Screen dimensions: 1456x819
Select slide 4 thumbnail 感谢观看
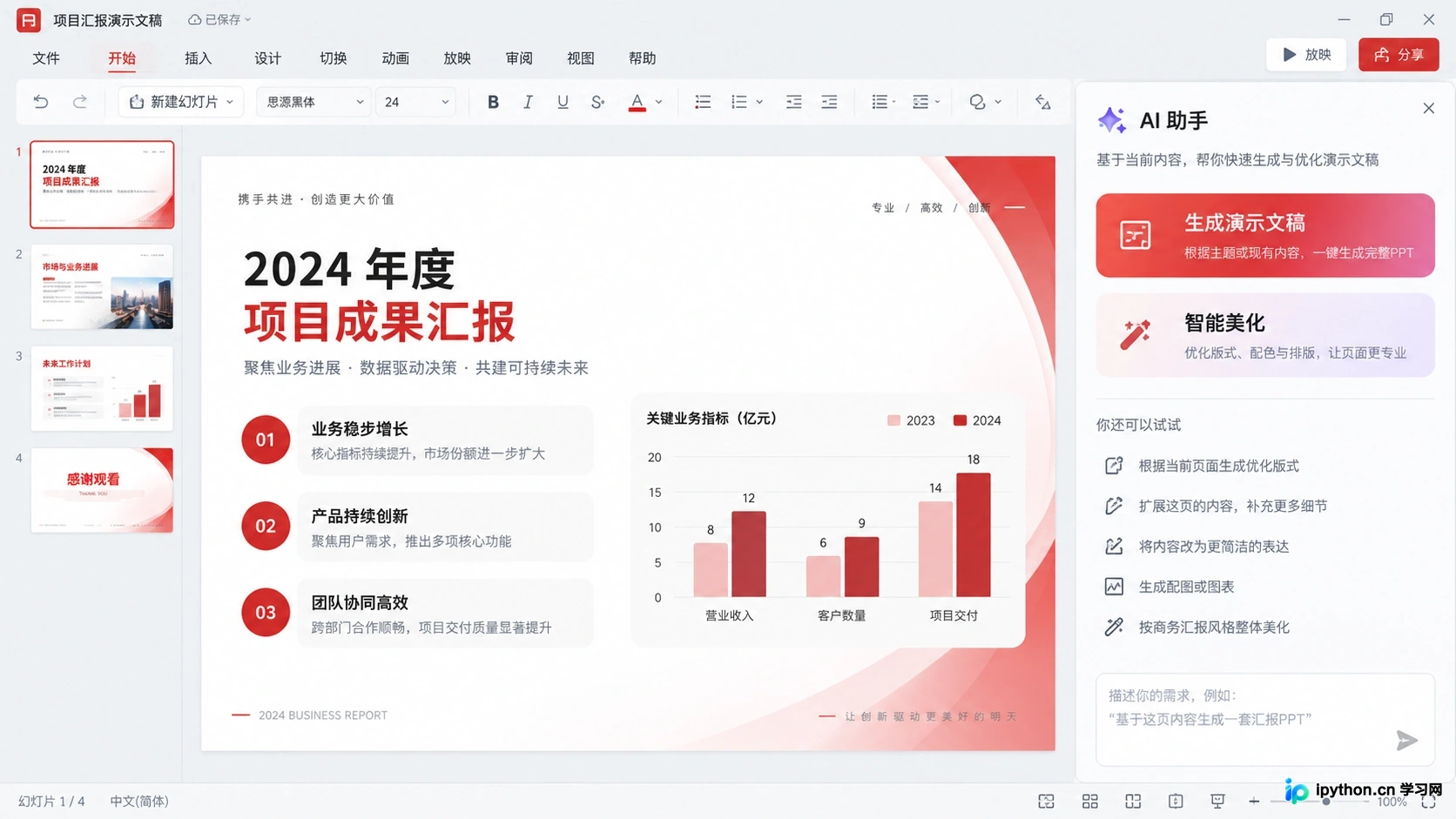102,490
